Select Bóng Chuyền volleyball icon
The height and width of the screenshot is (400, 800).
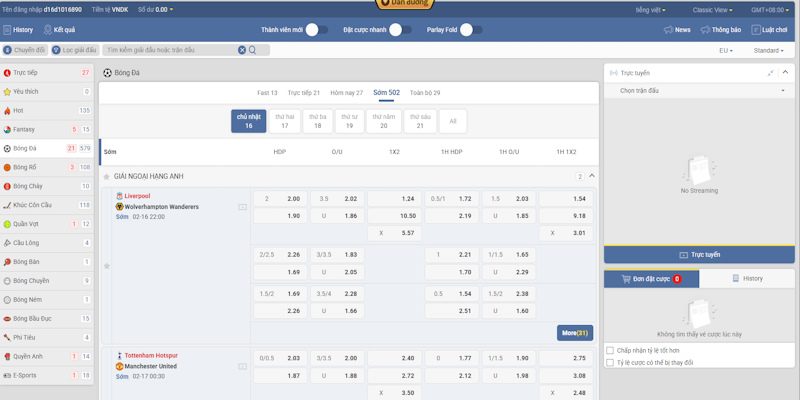click(x=7, y=281)
